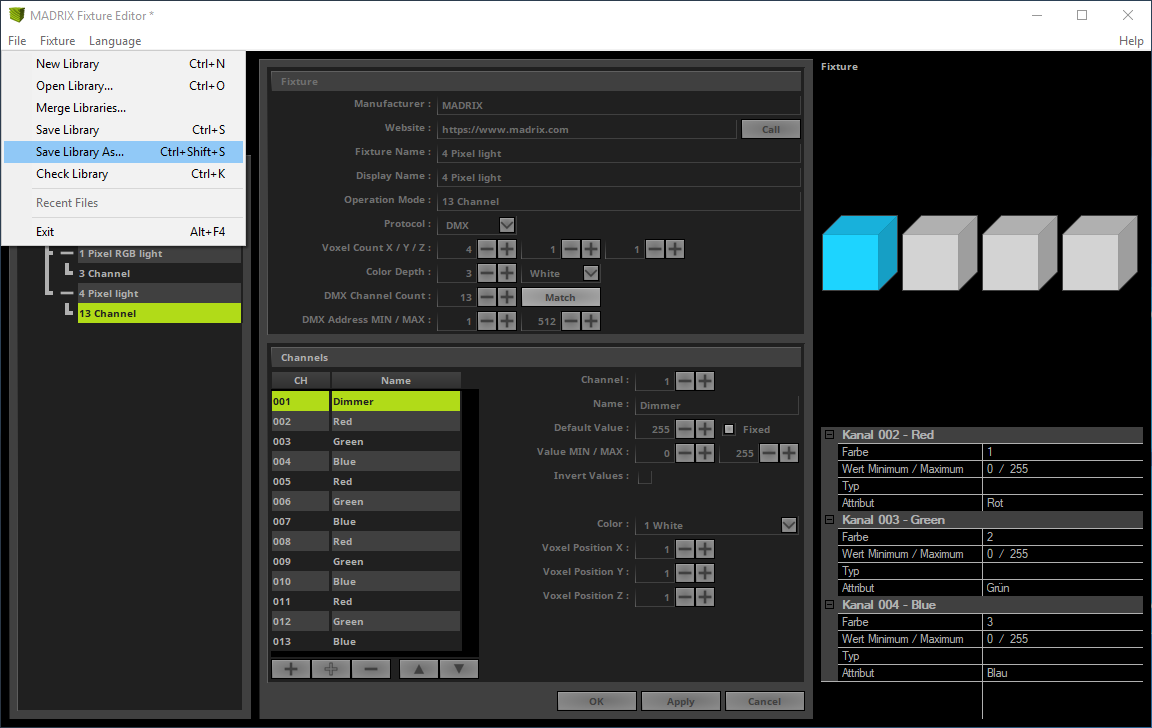
Task: Click the Cancel button
Action: [x=765, y=702]
